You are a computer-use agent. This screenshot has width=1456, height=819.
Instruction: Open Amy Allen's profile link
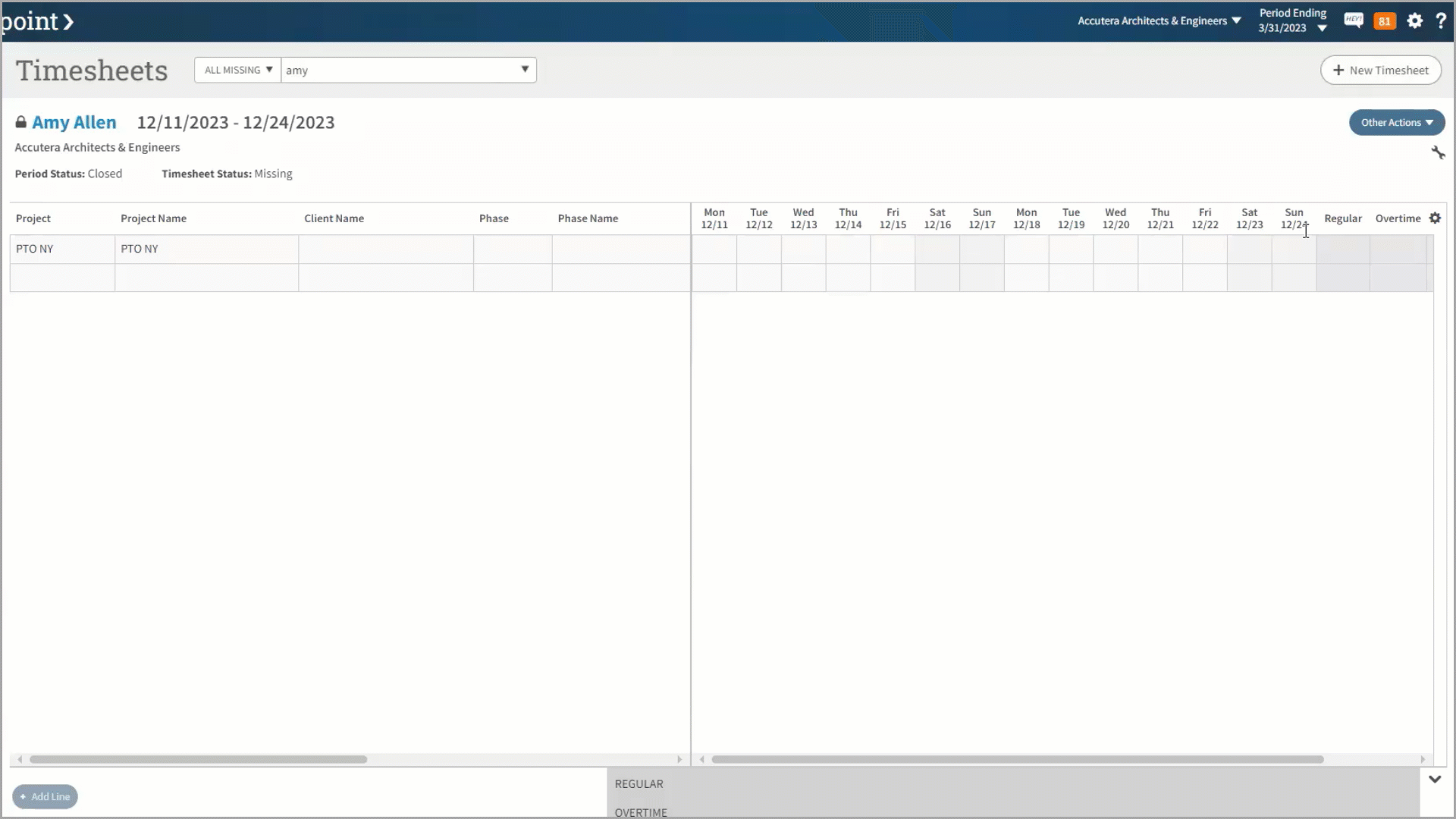[x=74, y=121]
